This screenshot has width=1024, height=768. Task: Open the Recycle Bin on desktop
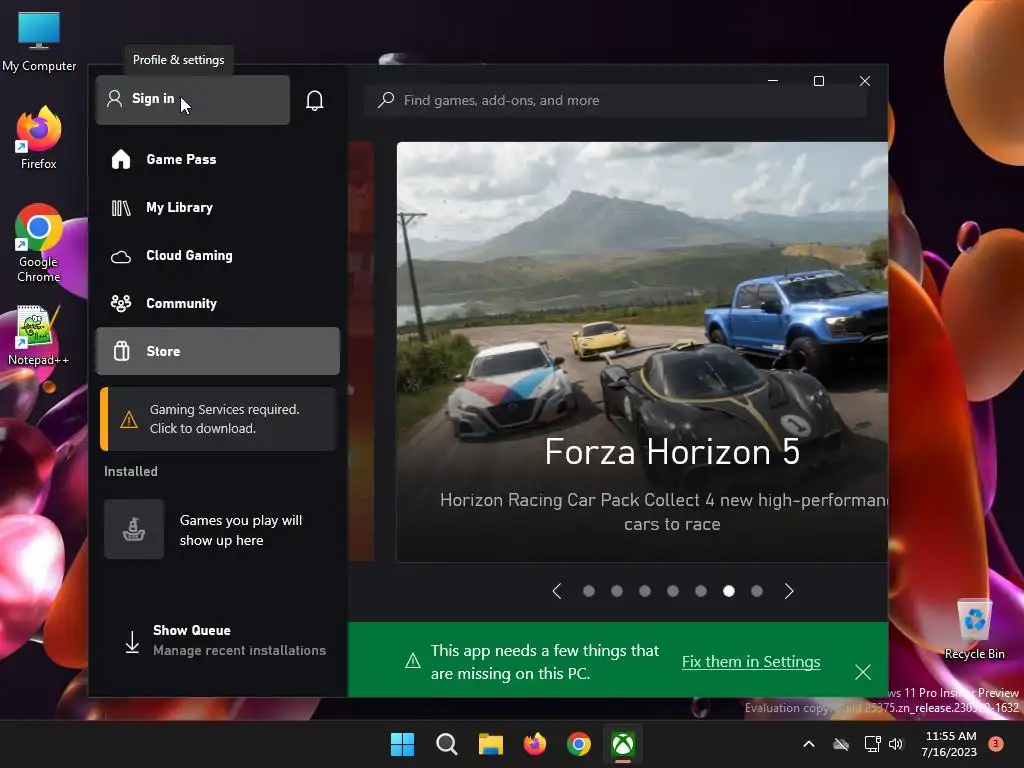[x=974, y=630]
